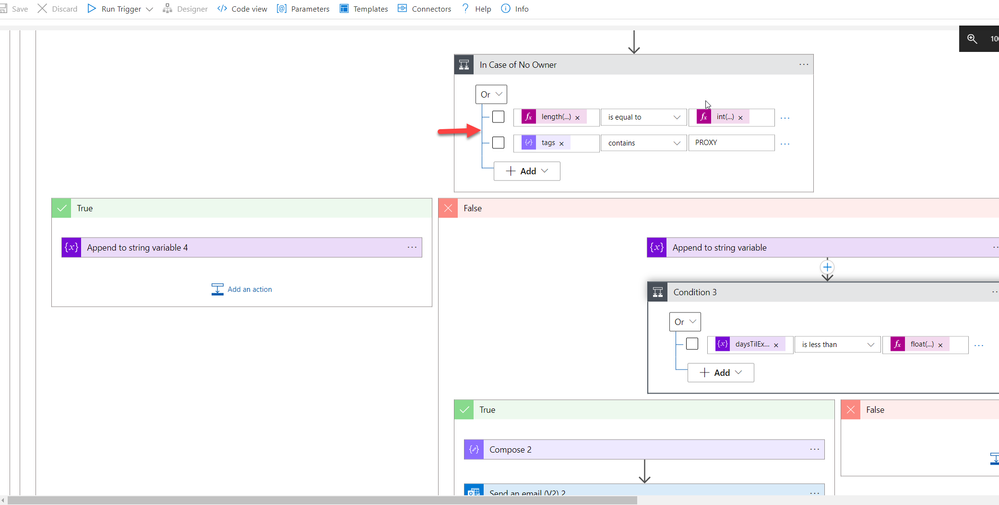Viewport: 999px width, 505px height.
Task: Remove the daysTilEx... token
Action: (776, 345)
